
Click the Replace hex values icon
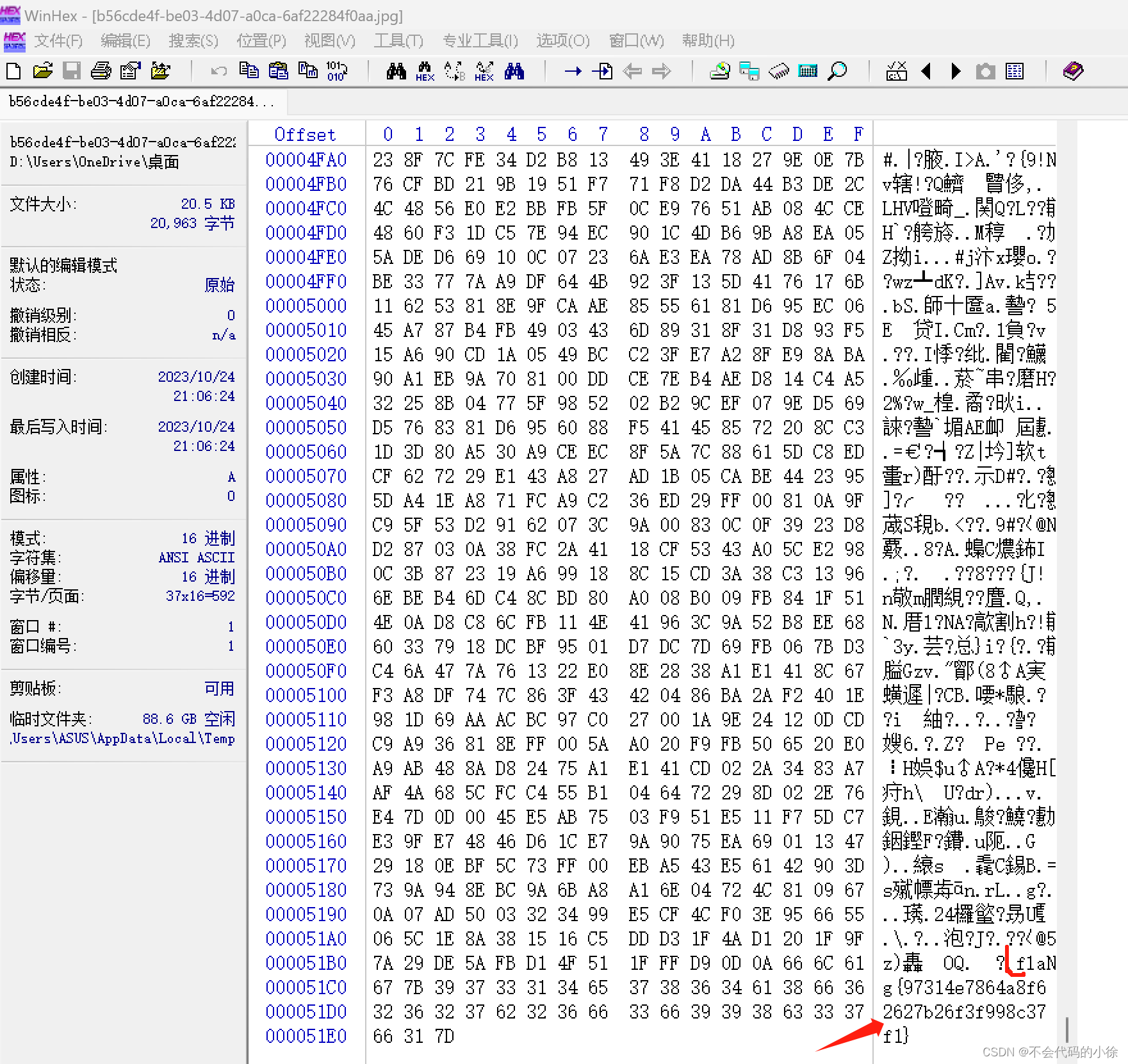[x=484, y=71]
